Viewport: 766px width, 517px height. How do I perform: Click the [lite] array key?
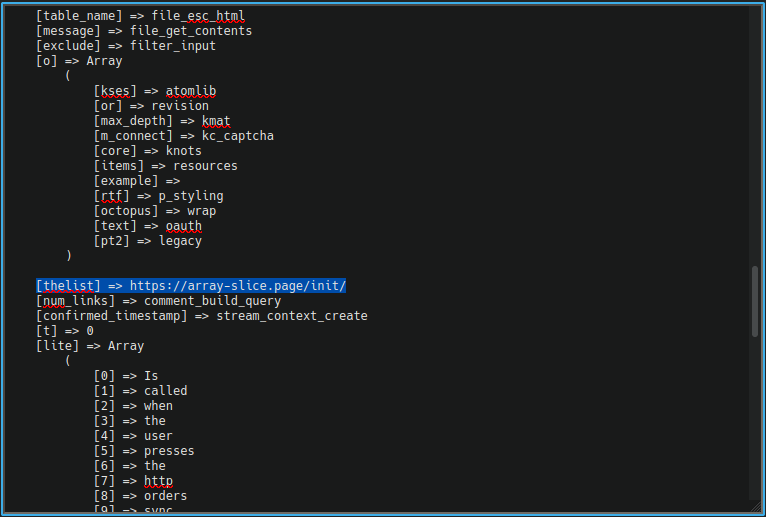click(x=57, y=346)
